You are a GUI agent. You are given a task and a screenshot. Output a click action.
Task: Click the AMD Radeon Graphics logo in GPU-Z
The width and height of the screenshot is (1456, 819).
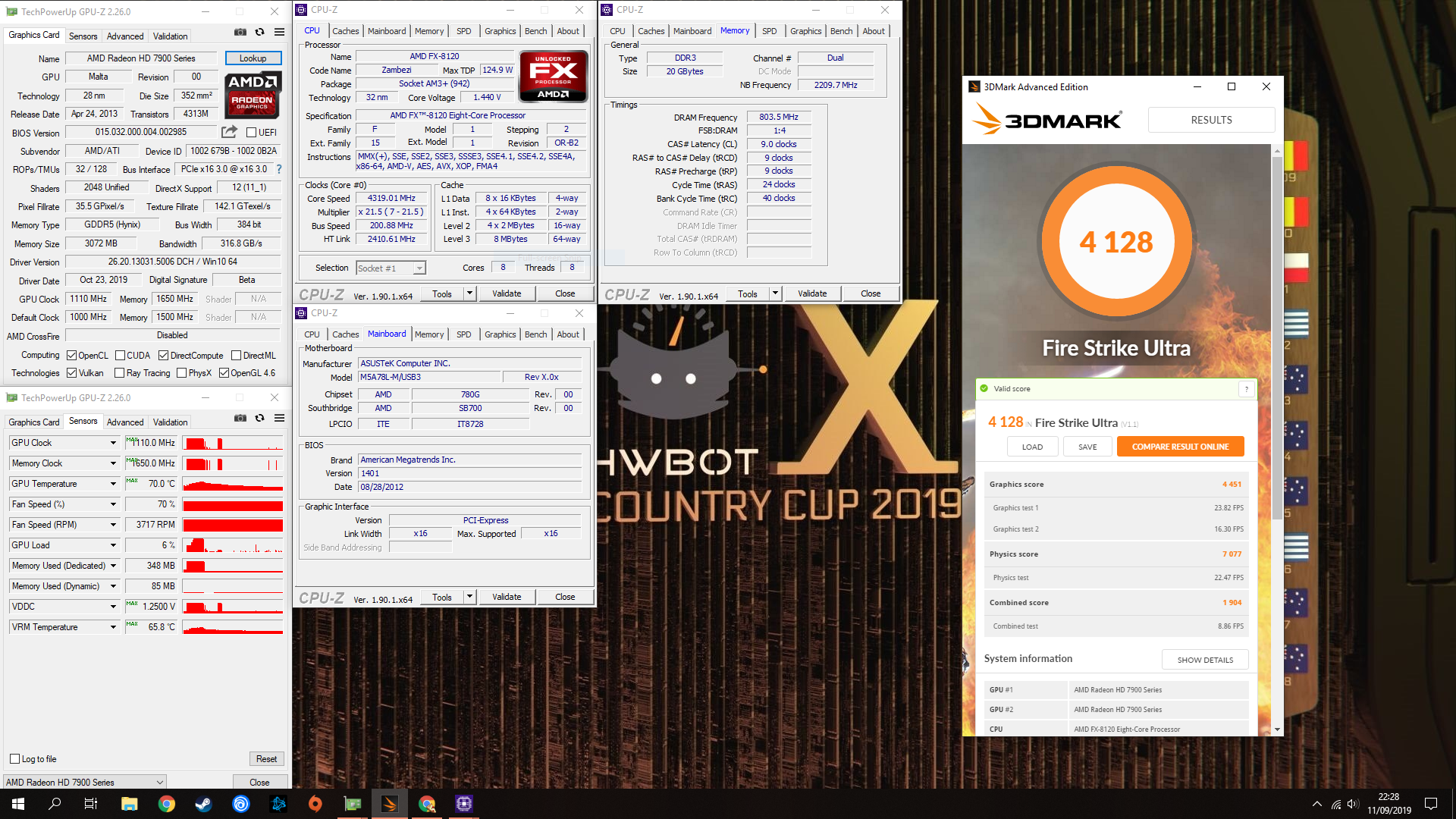click(253, 95)
